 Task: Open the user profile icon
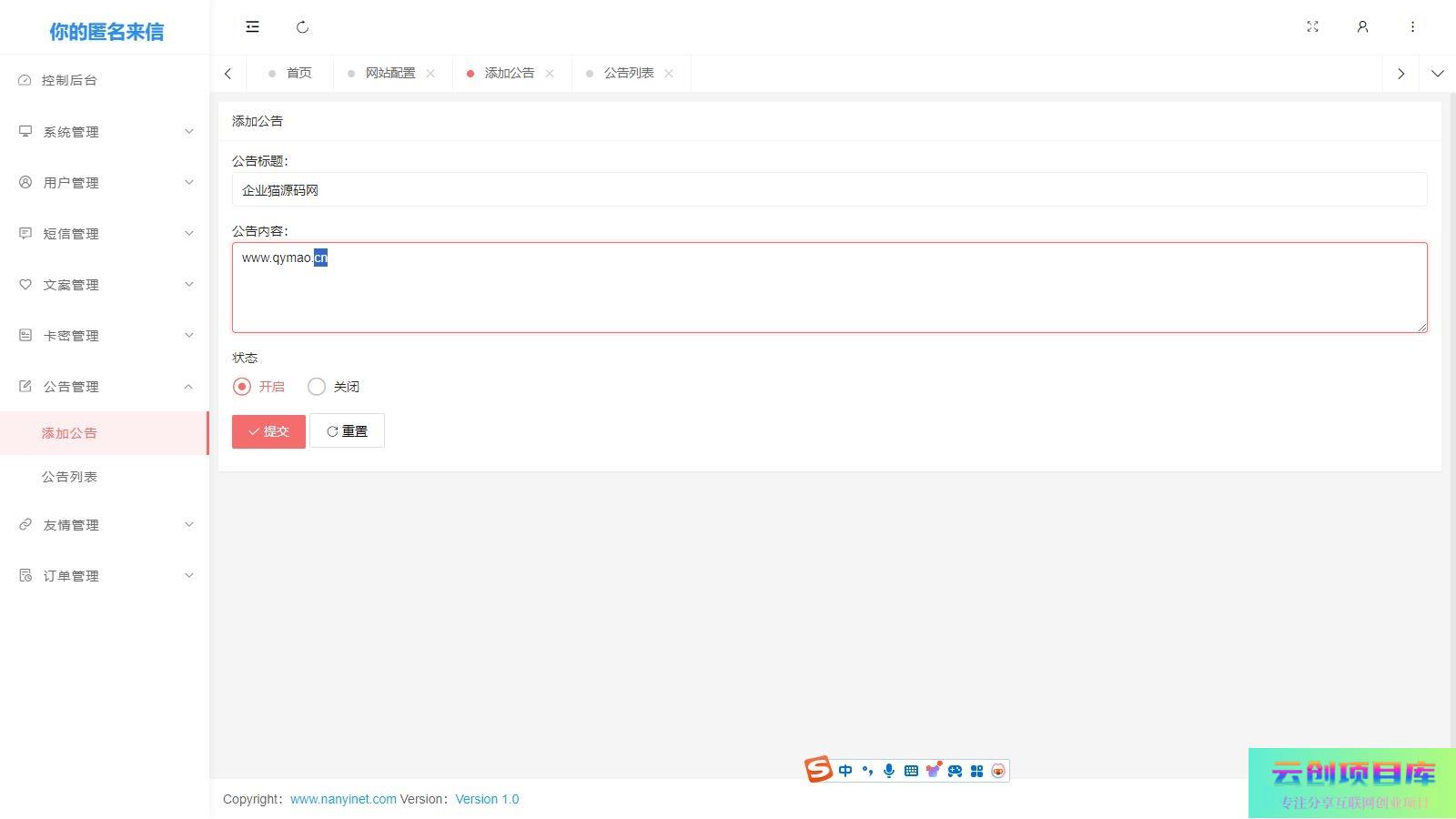tap(1362, 27)
